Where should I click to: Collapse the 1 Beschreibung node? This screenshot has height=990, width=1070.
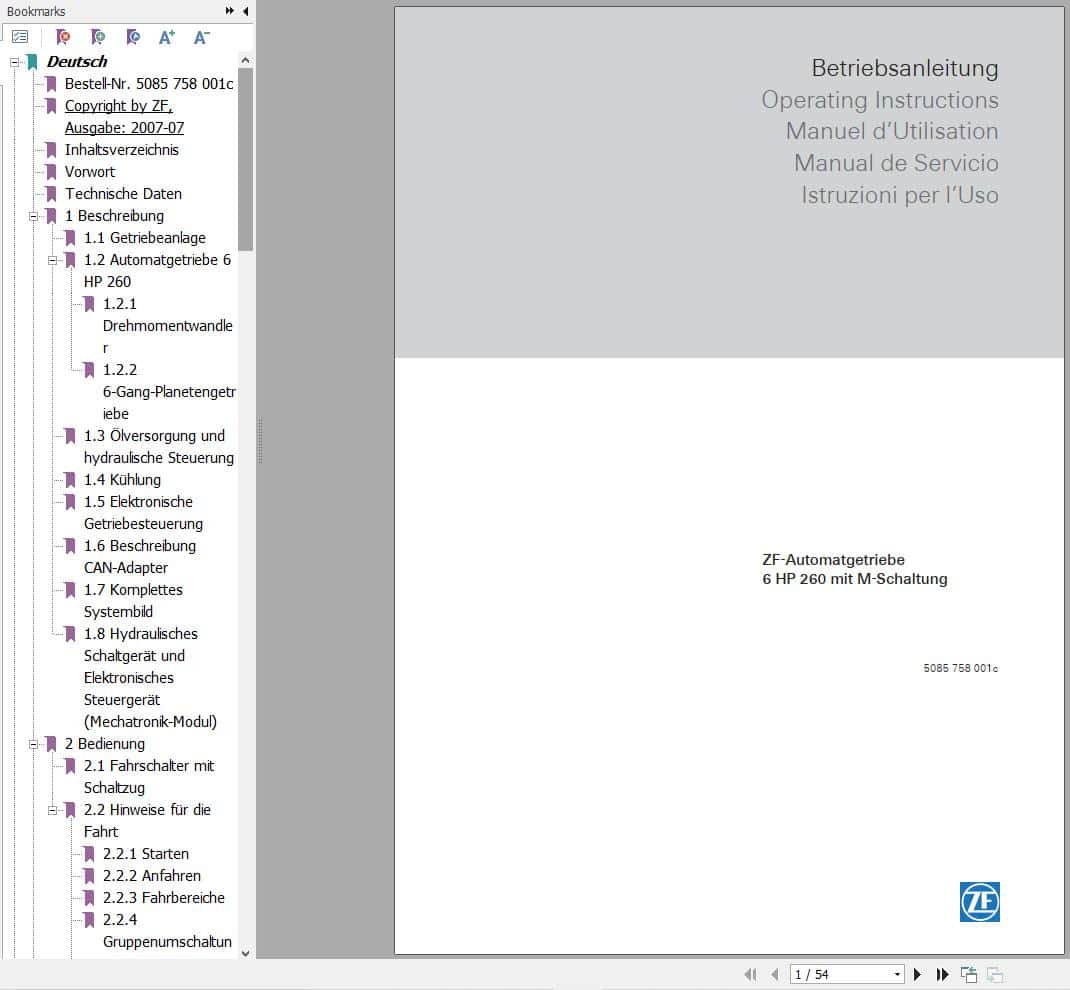(33, 216)
